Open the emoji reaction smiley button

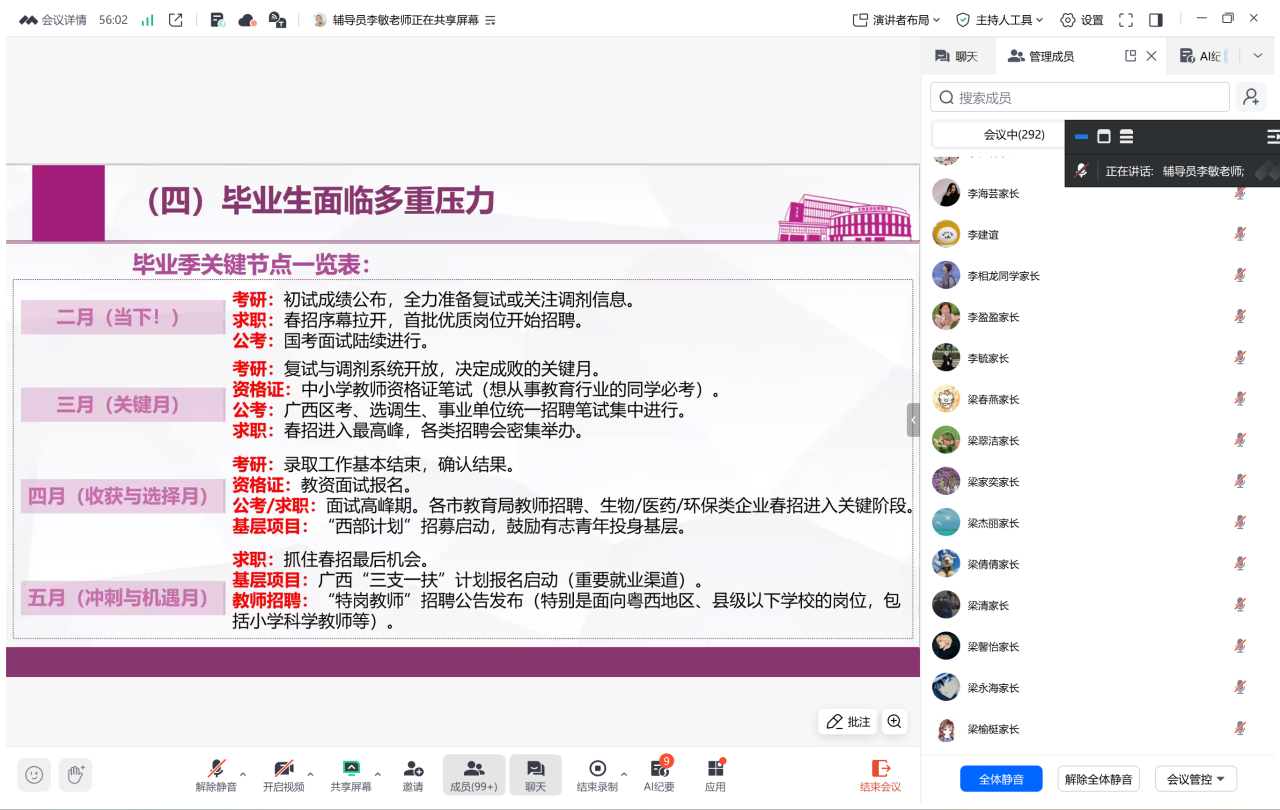click(x=34, y=774)
